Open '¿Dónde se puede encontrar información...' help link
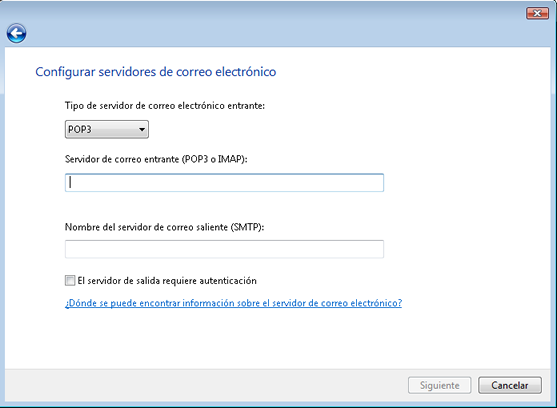The image size is (557, 408). (233, 303)
